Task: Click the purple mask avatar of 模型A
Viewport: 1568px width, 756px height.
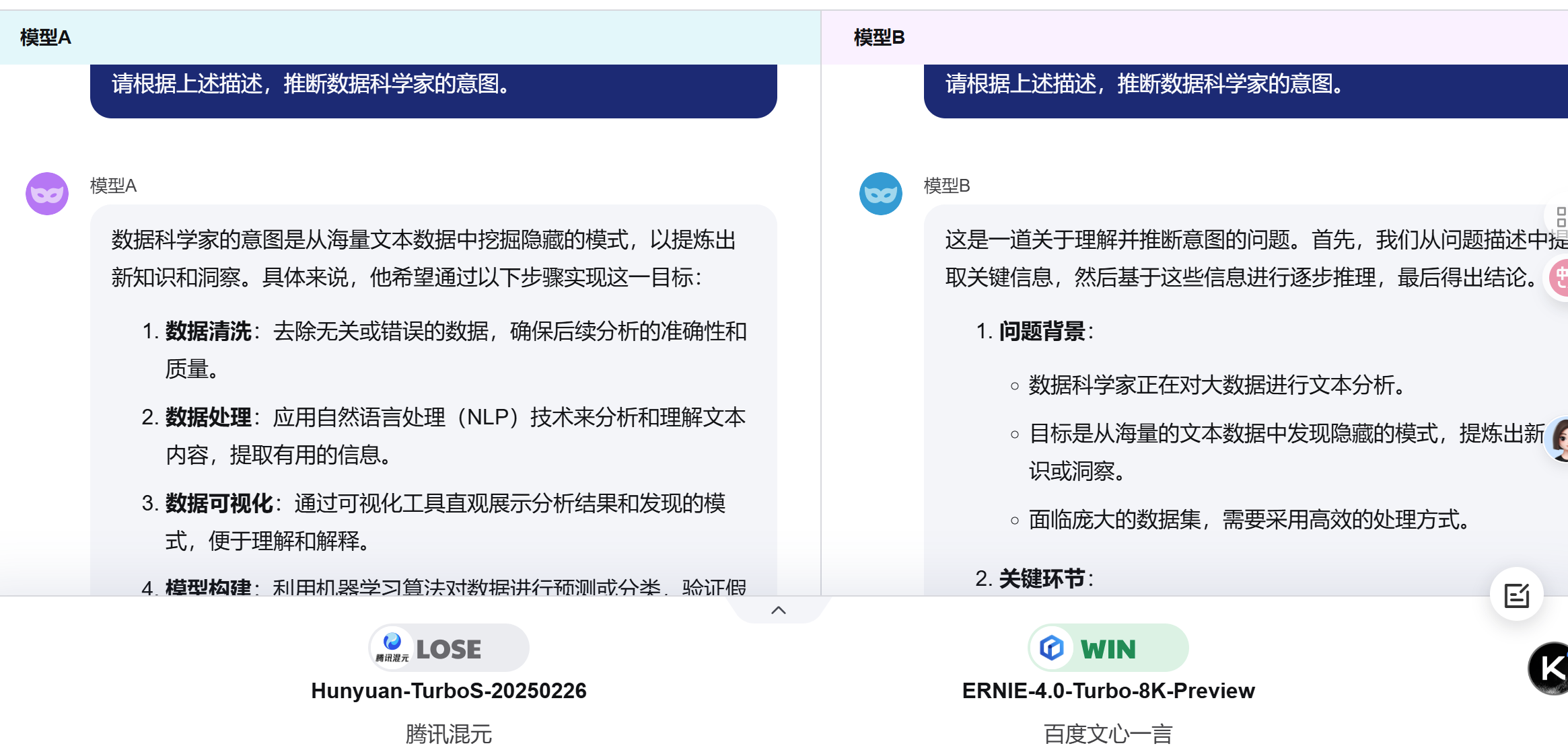Action: click(x=47, y=194)
